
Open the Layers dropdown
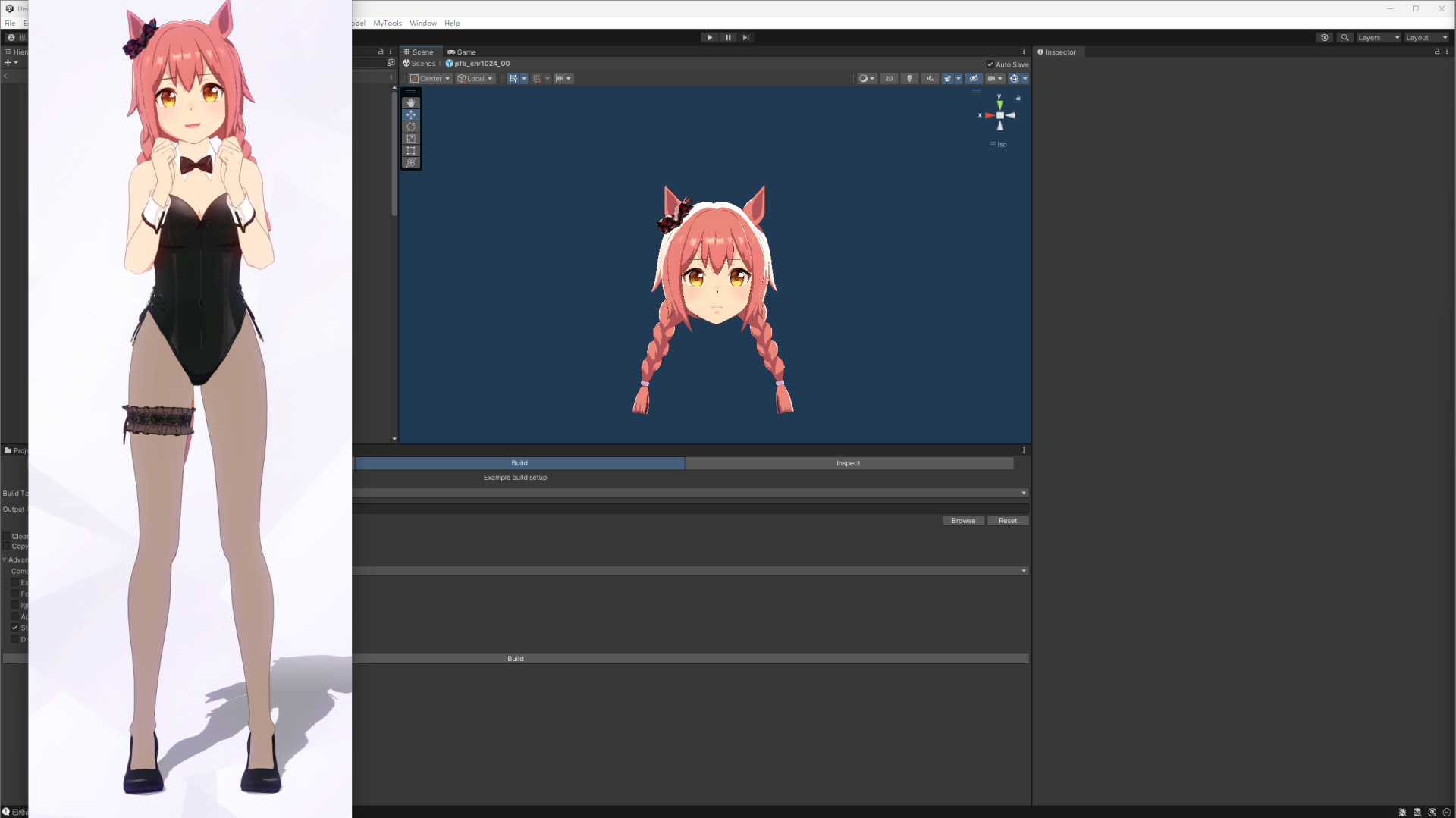1379,37
